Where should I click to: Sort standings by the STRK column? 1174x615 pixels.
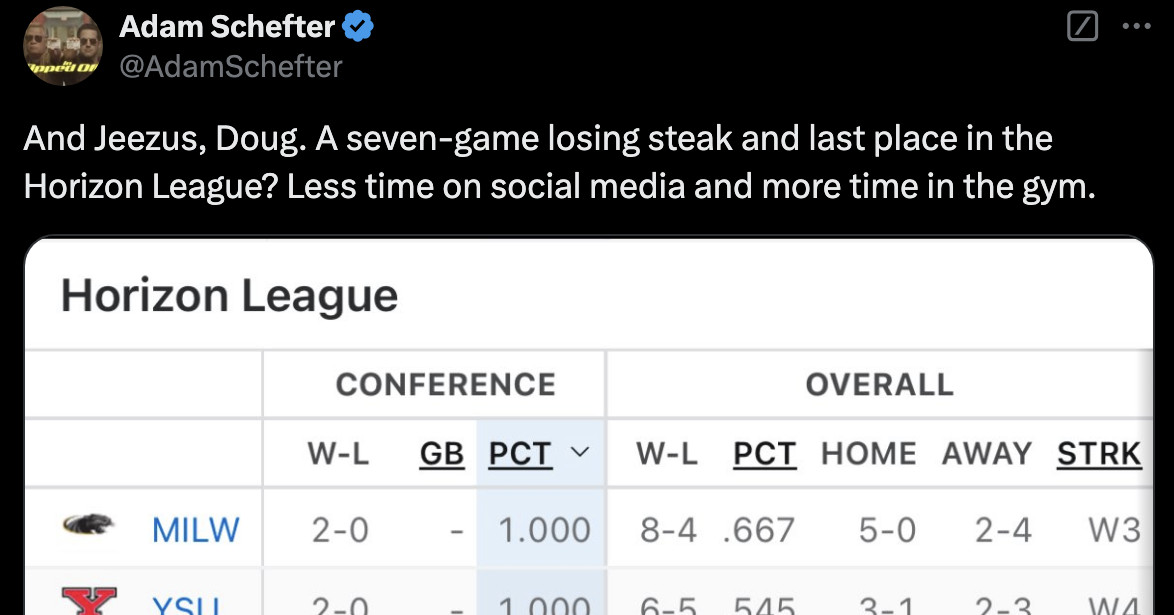(1099, 454)
